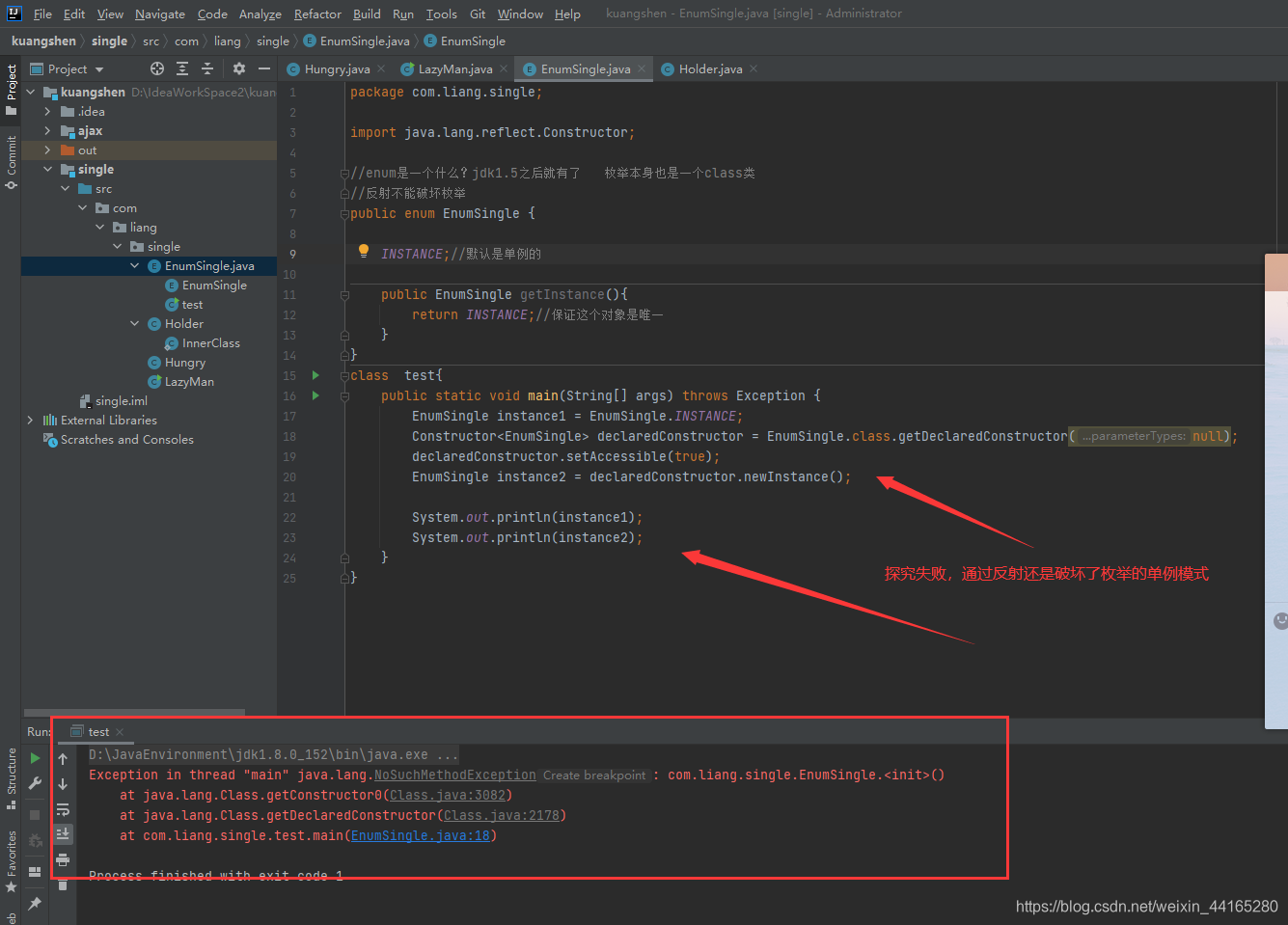The image size is (1288, 925).
Task: Open the File menu
Action: 42,14
